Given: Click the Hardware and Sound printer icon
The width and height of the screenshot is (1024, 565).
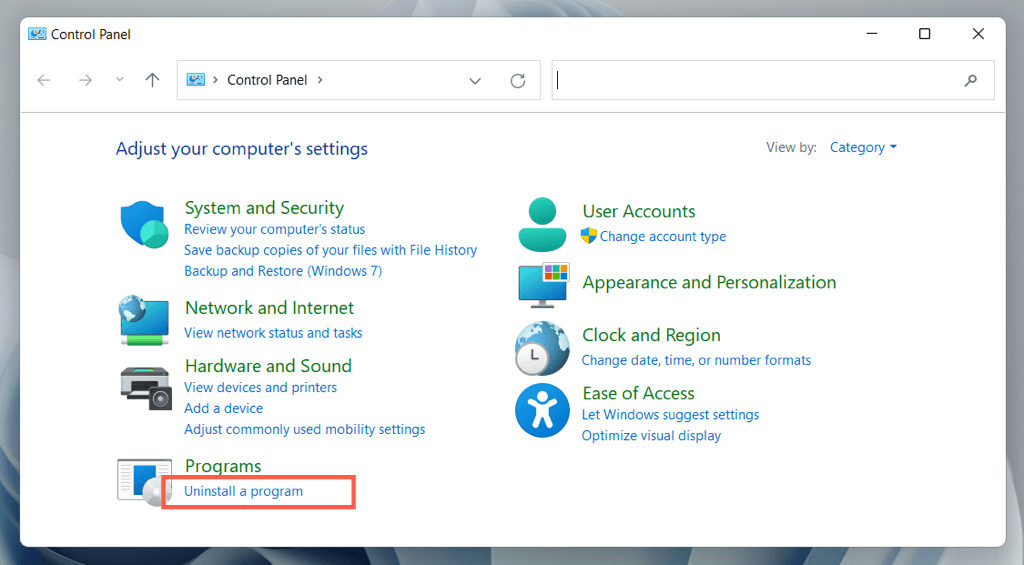Looking at the screenshot, I should 145,386.
